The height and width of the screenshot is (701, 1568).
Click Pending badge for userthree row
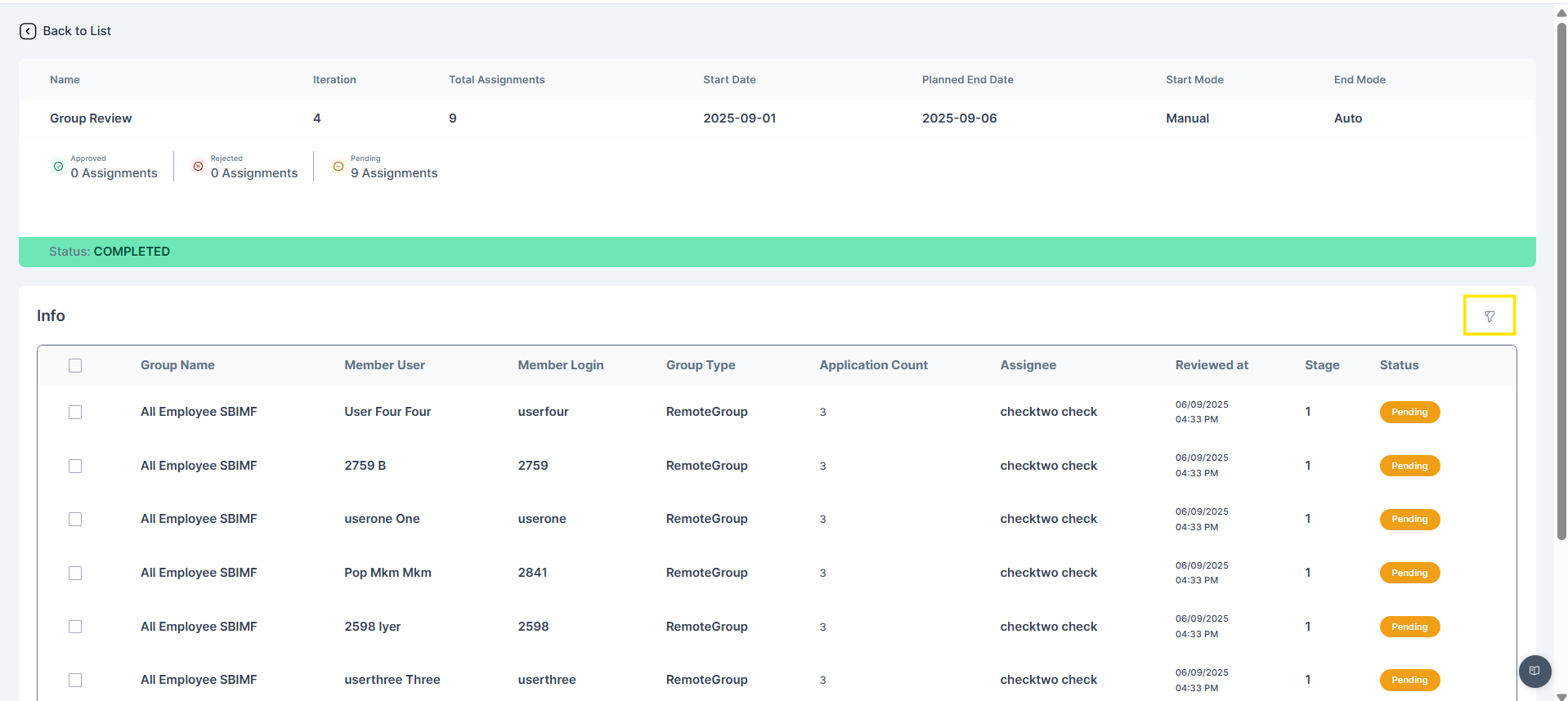click(x=1409, y=680)
